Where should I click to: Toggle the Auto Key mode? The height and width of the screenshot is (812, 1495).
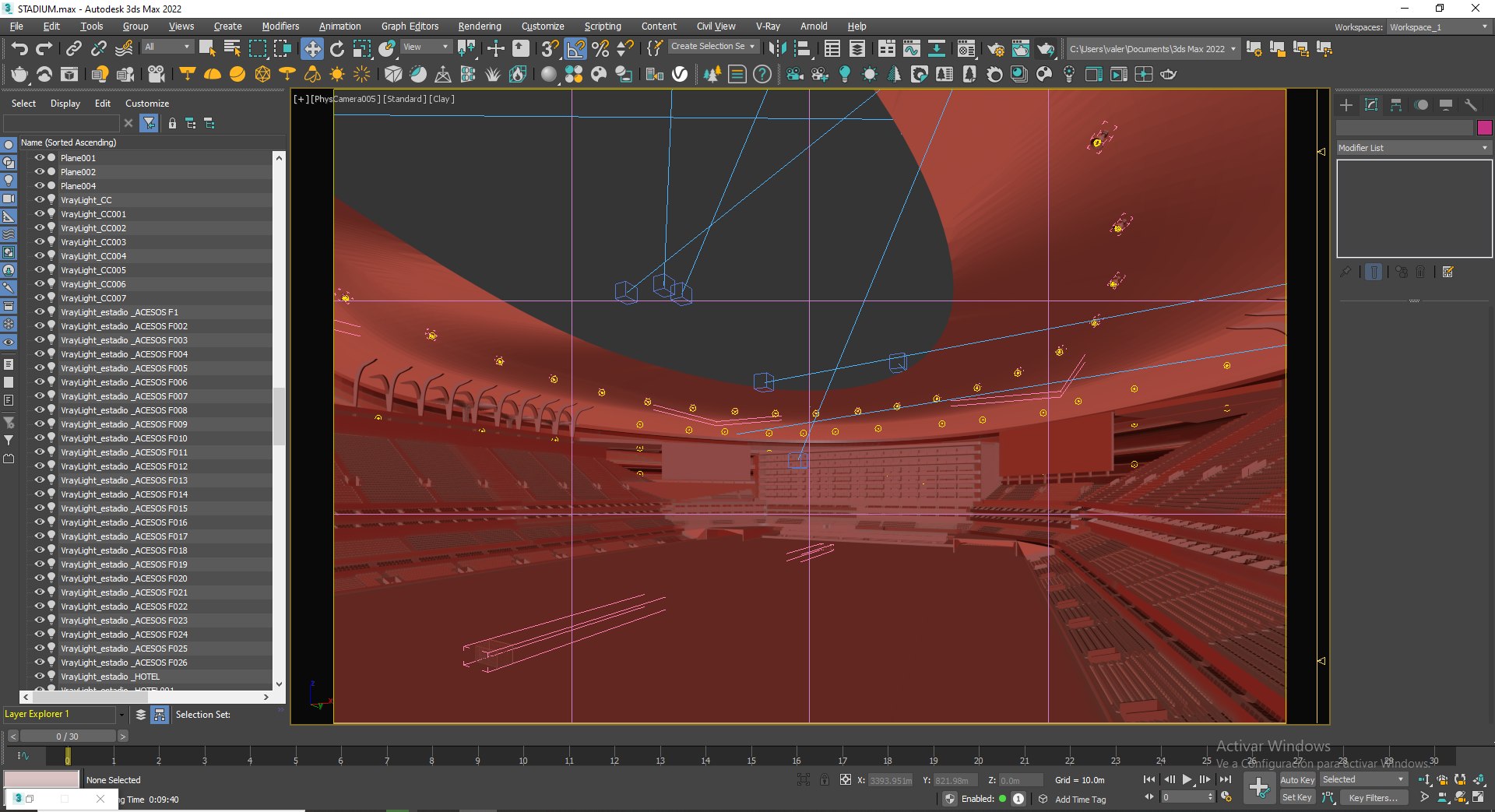click(1297, 779)
